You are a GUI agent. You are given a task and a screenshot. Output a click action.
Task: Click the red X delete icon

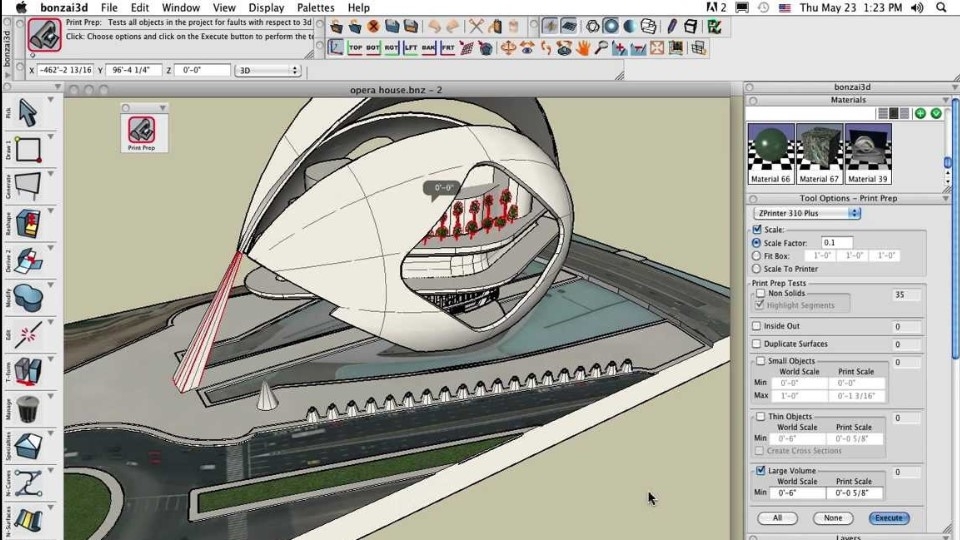373,26
